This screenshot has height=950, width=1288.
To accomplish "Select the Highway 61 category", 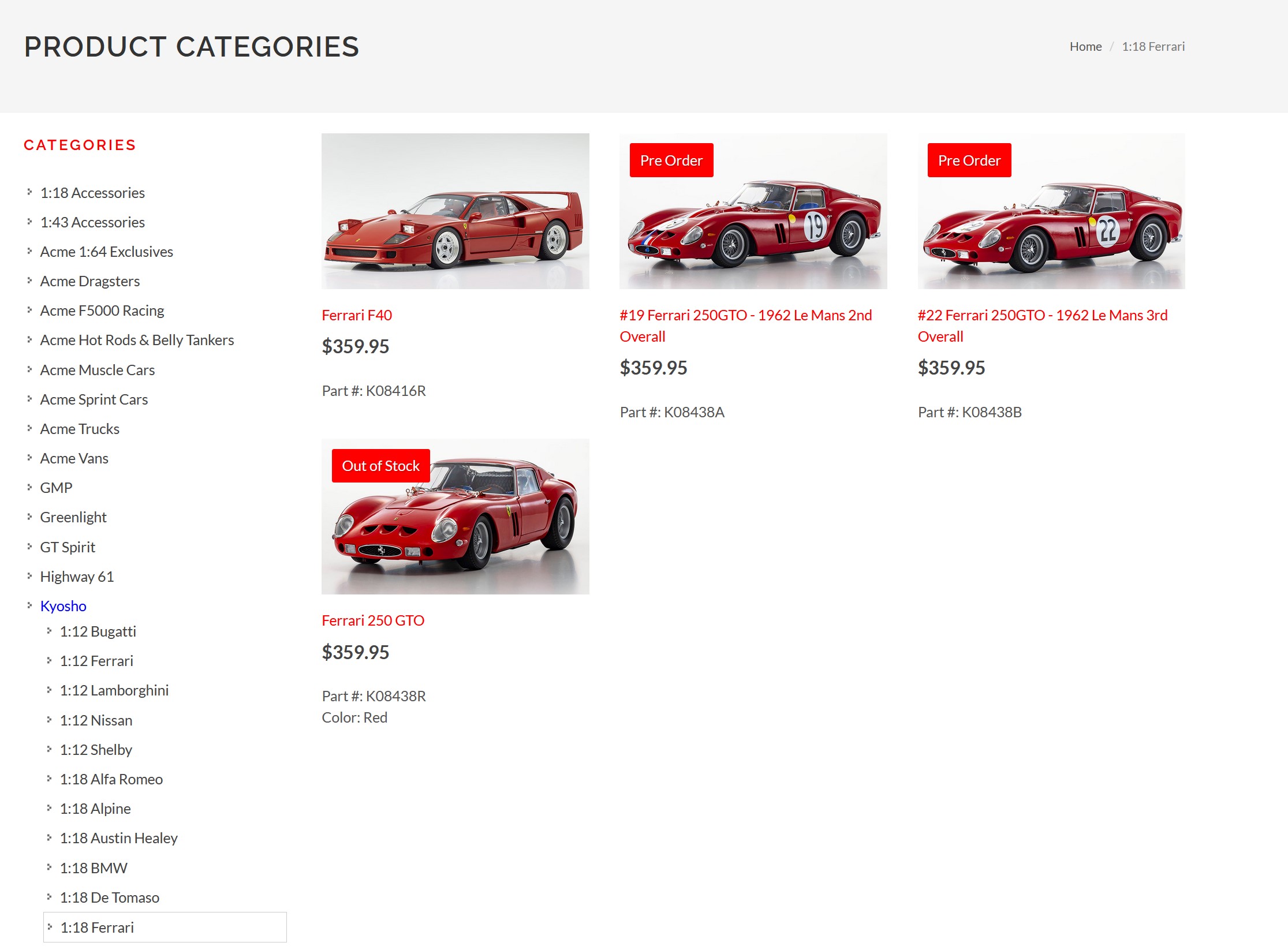I will 77,577.
